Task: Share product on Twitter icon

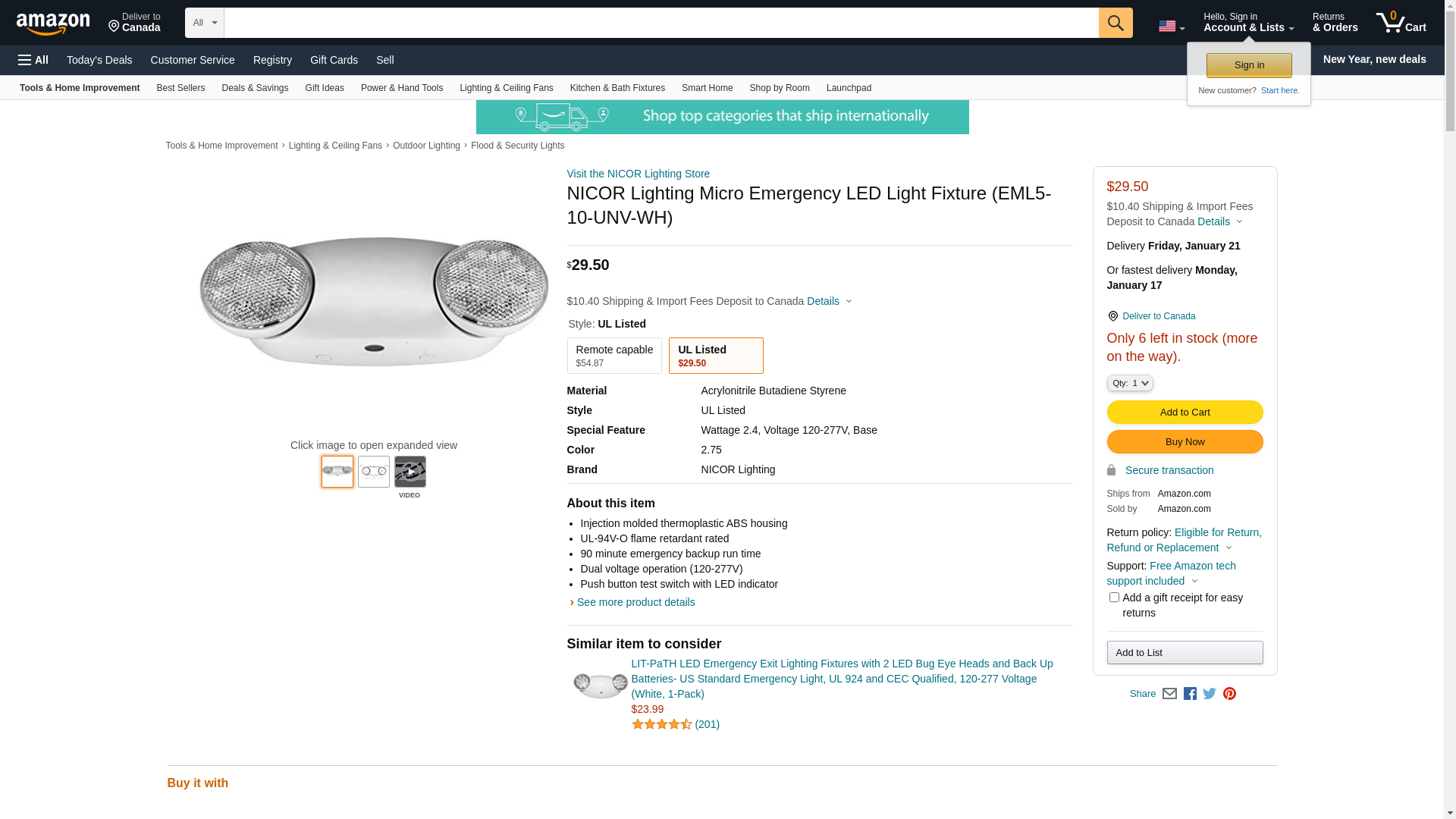Action: [x=1210, y=694]
